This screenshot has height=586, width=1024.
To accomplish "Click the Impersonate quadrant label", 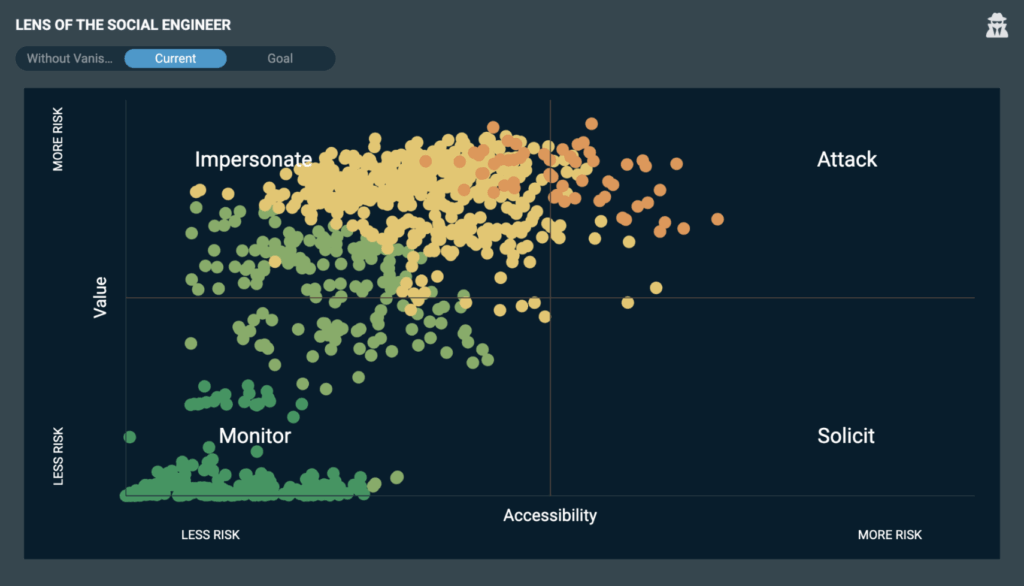I will point(253,160).
